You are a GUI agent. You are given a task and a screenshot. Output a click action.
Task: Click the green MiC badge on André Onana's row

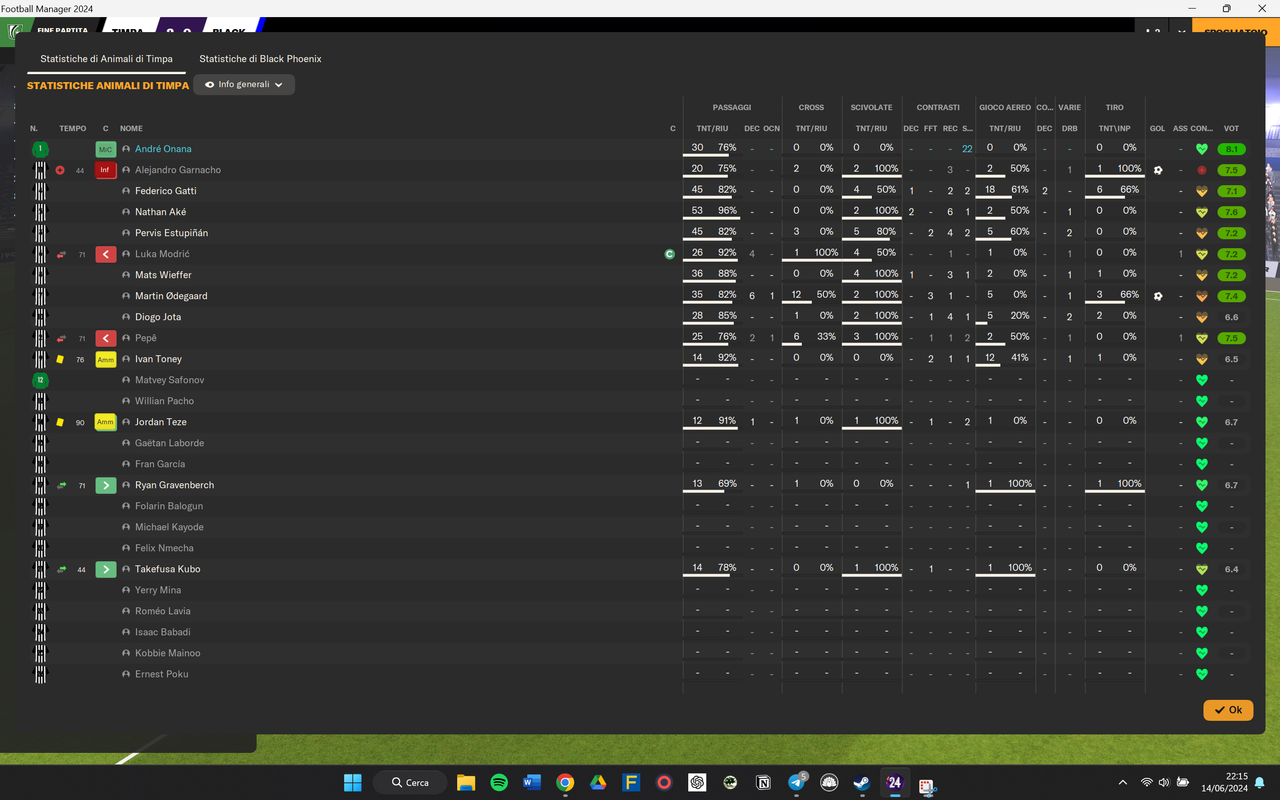click(x=105, y=149)
